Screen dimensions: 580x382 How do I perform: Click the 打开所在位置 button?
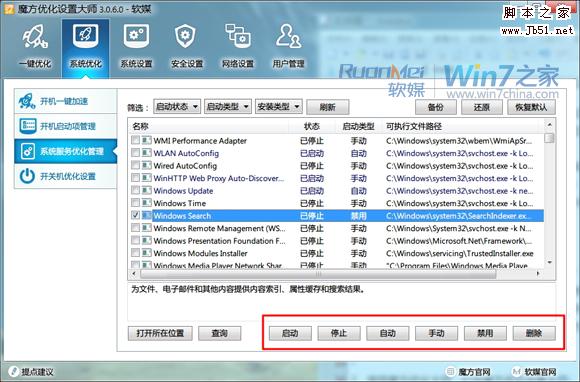click(160, 333)
